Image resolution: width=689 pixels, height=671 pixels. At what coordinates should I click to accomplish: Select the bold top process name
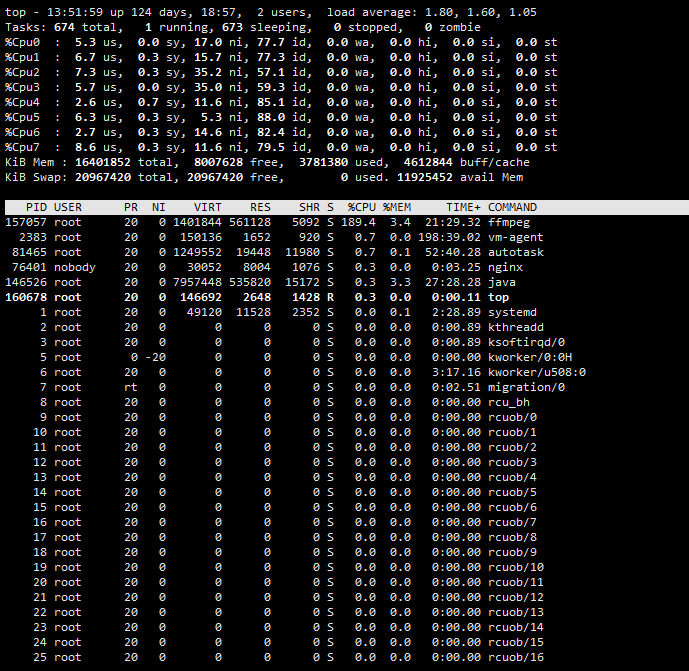pyautogui.click(x=498, y=297)
